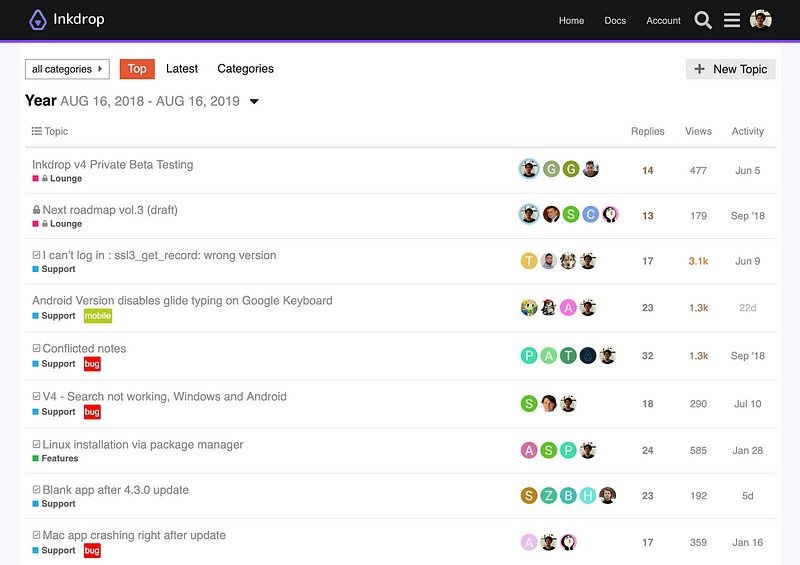Click the S avatar in Blank app row
The height and width of the screenshot is (565, 800).
529,496
